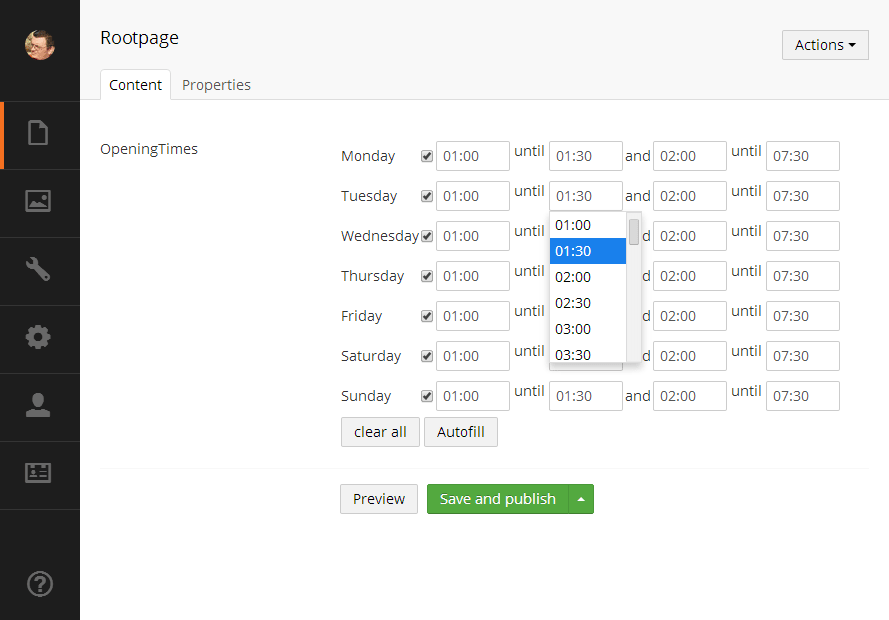The image size is (889, 620).
Task: Open the Developer gear icon
Action: click(38, 337)
